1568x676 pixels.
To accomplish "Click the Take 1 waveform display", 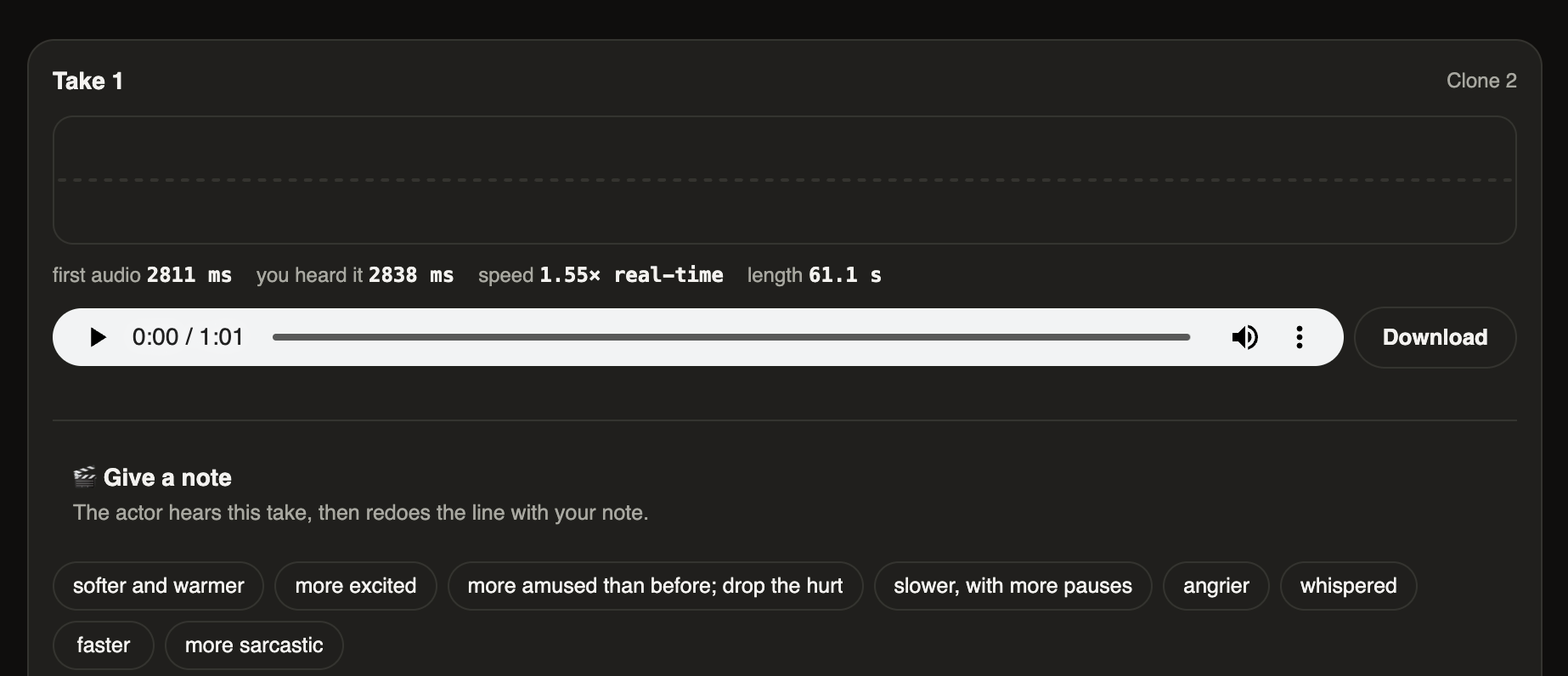I will [784, 180].
